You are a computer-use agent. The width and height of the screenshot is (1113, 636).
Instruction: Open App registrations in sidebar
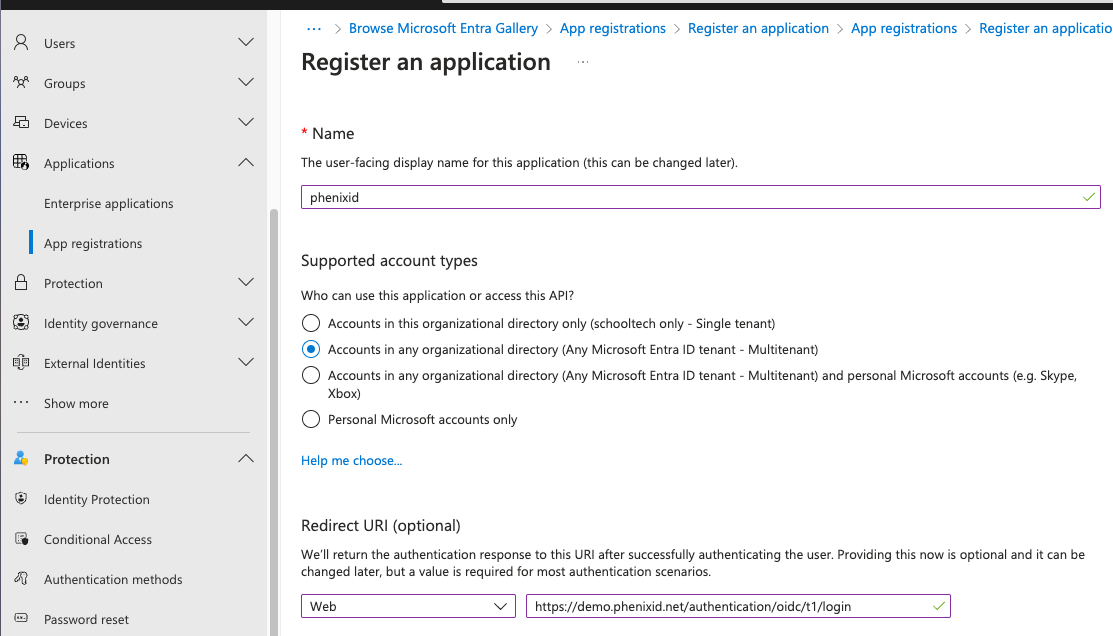click(93, 243)
